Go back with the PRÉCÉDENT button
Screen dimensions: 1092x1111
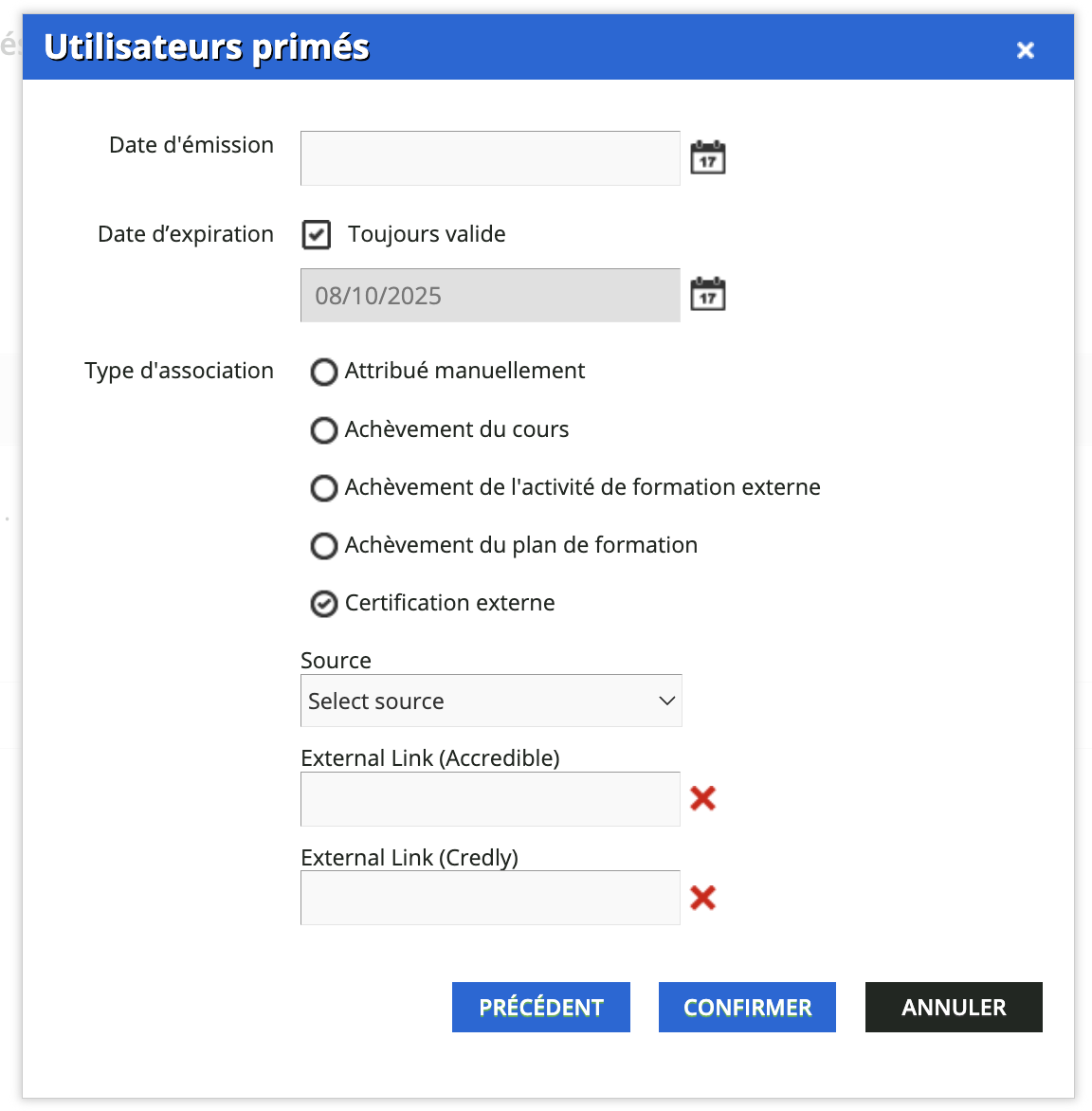(x=540, y=1007)
